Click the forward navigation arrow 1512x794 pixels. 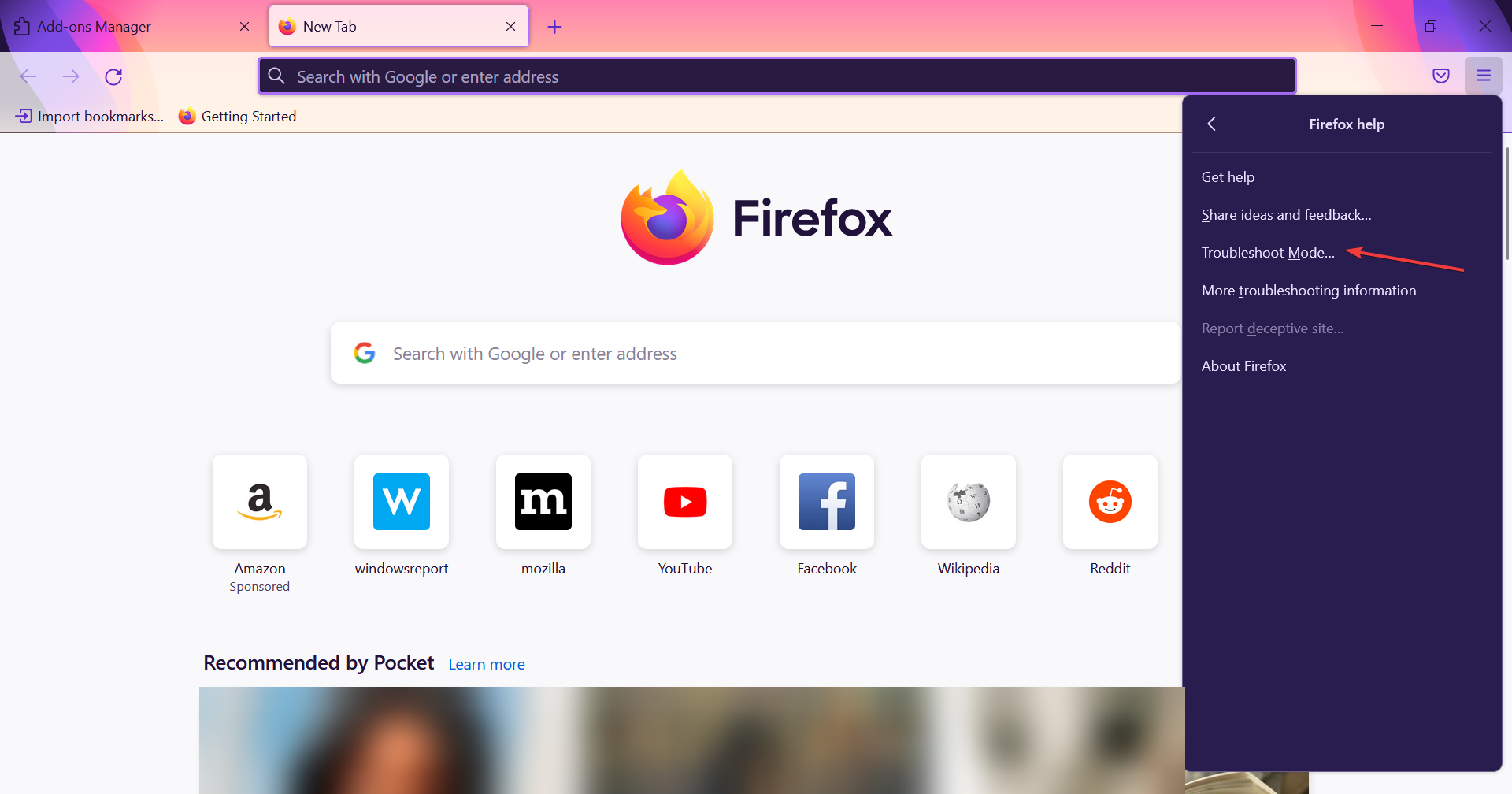pos(71,76)
